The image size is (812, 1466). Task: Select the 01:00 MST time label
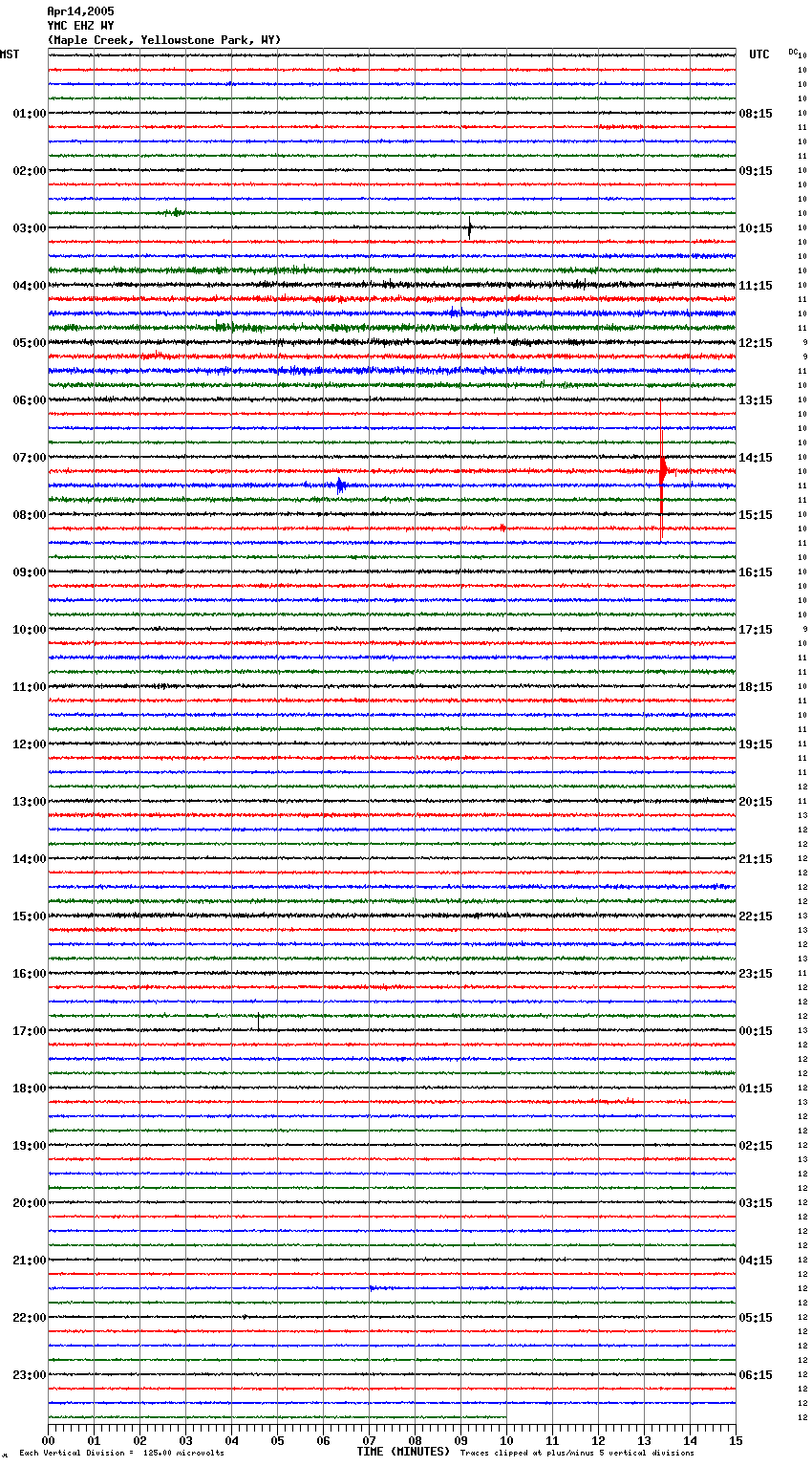tap(30, 114)
